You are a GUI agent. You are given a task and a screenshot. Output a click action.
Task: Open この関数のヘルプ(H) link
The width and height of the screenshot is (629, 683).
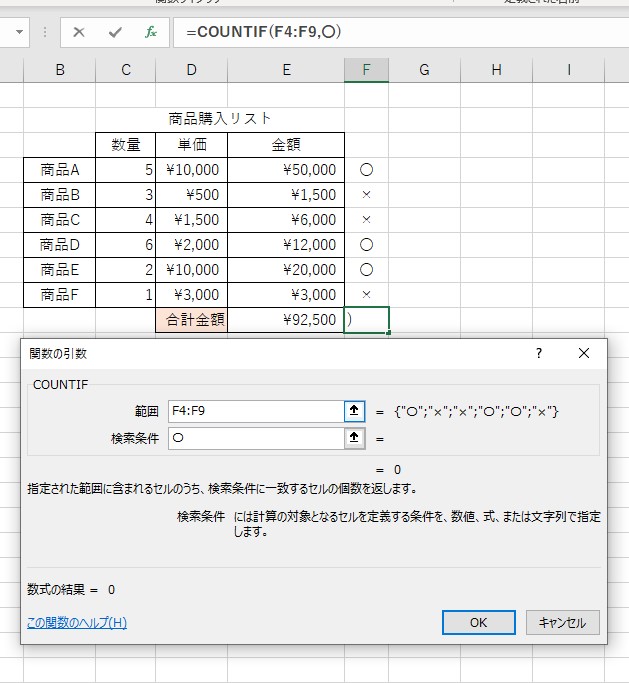coord(77,623)
